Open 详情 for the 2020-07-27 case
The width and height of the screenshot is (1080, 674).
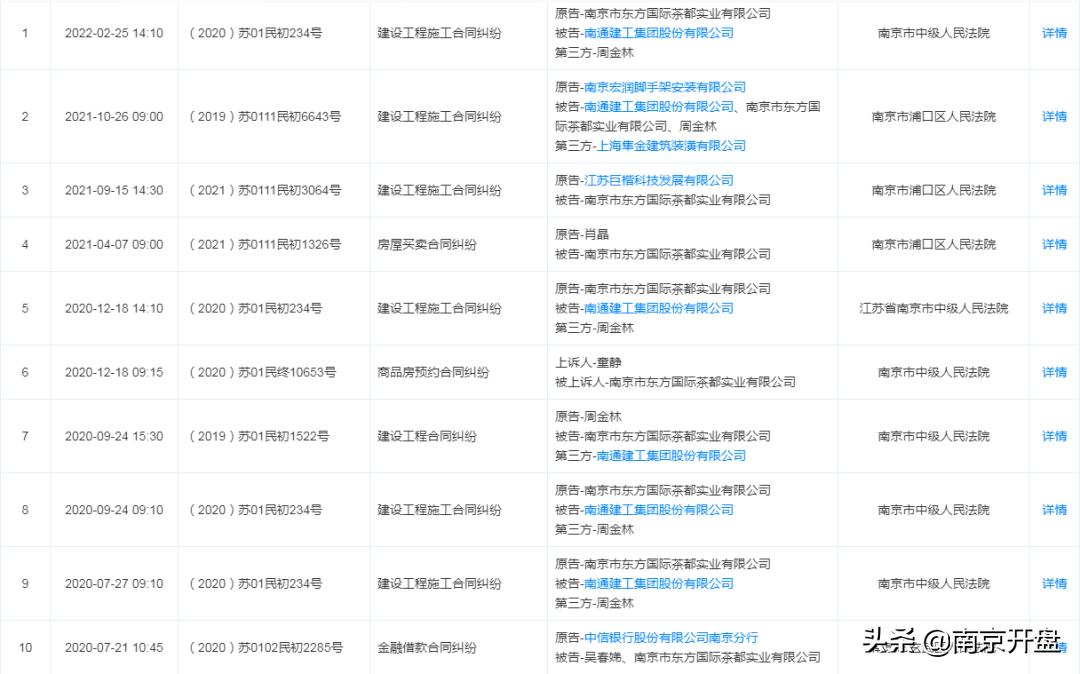click(x=1053, y=583)
